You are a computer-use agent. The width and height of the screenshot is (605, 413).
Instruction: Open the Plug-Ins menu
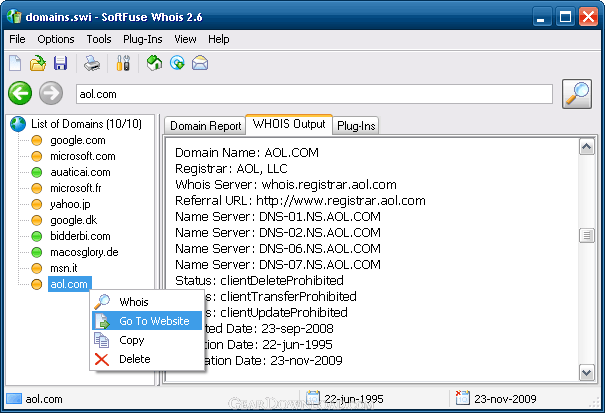[x=143, y=39]
